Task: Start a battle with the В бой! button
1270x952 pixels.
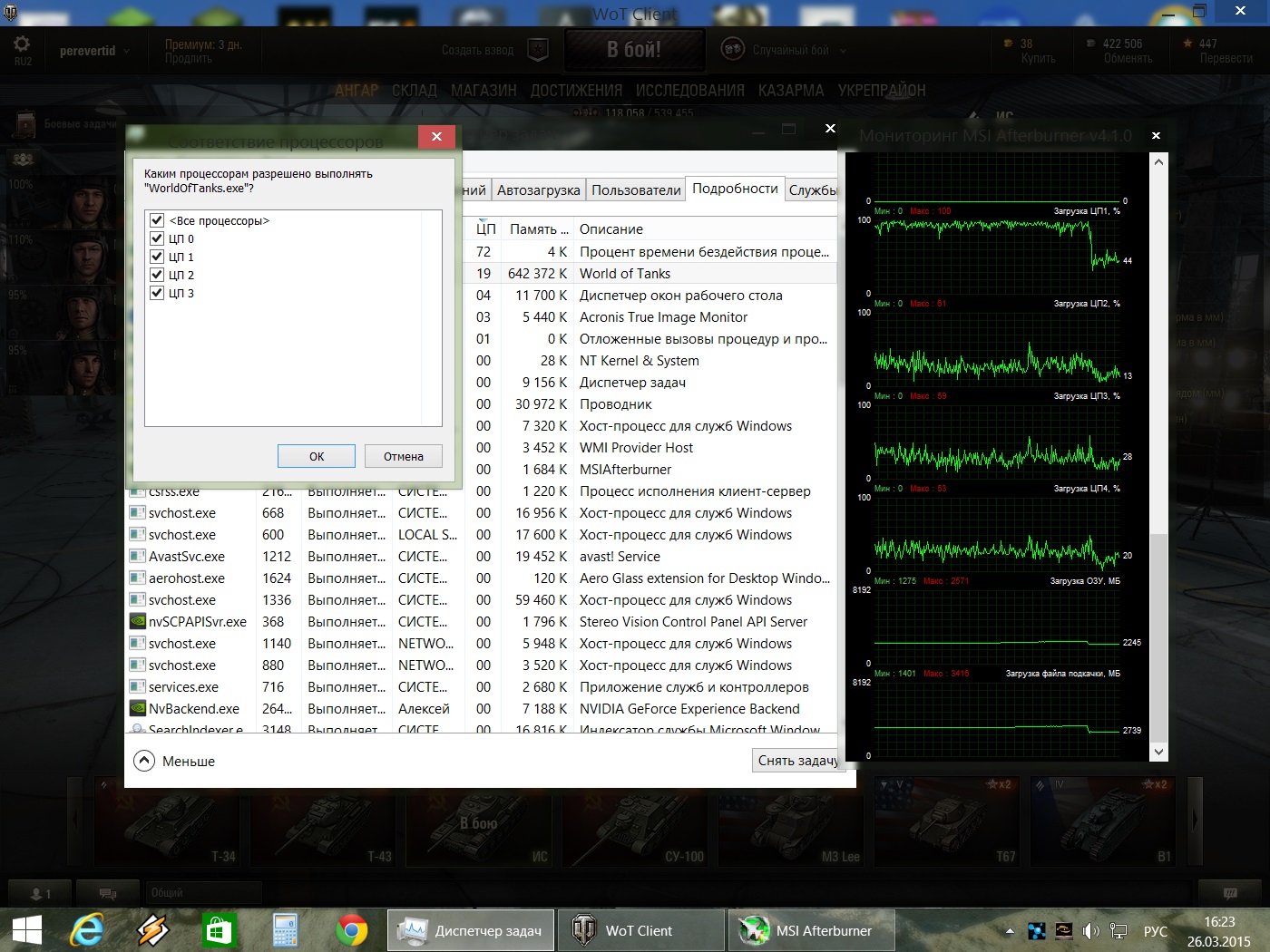Action: pyautogui.click(x=634, y=50)
